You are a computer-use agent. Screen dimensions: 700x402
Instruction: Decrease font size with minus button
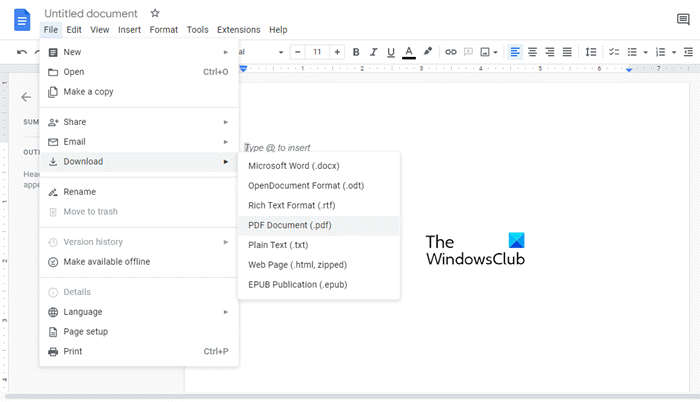pos(298,52)
